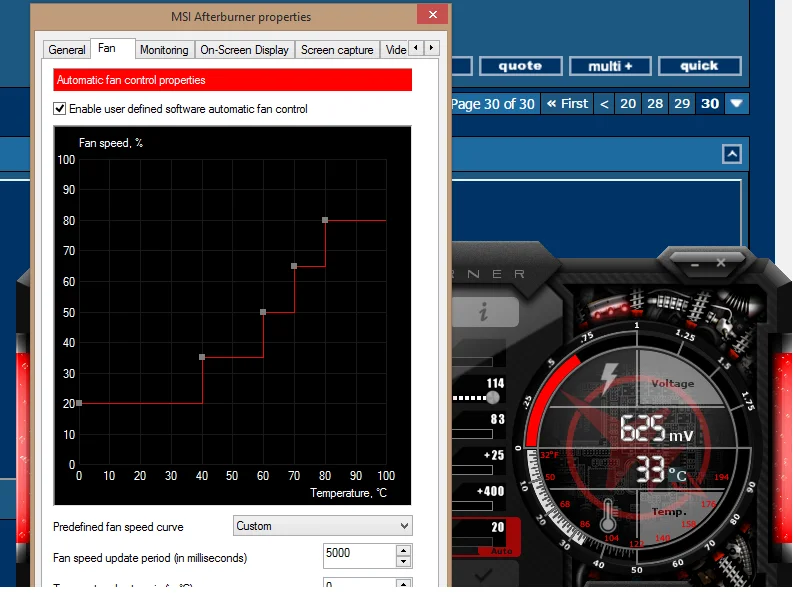799x594 pixels.
Task: Click the fan speed update period field
Action: 360,556
